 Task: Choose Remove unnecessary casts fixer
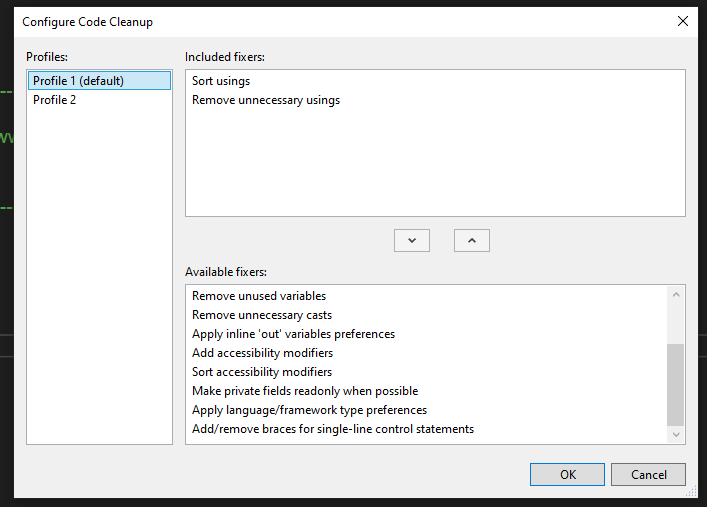[x=262, y=315]
